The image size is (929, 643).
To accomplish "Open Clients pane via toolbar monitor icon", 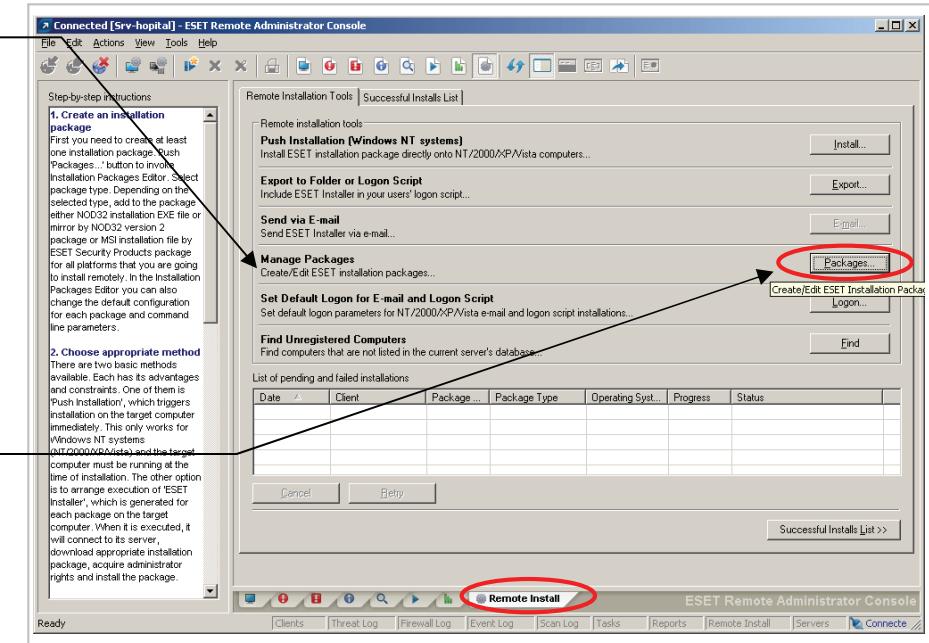I will point(304,66).
